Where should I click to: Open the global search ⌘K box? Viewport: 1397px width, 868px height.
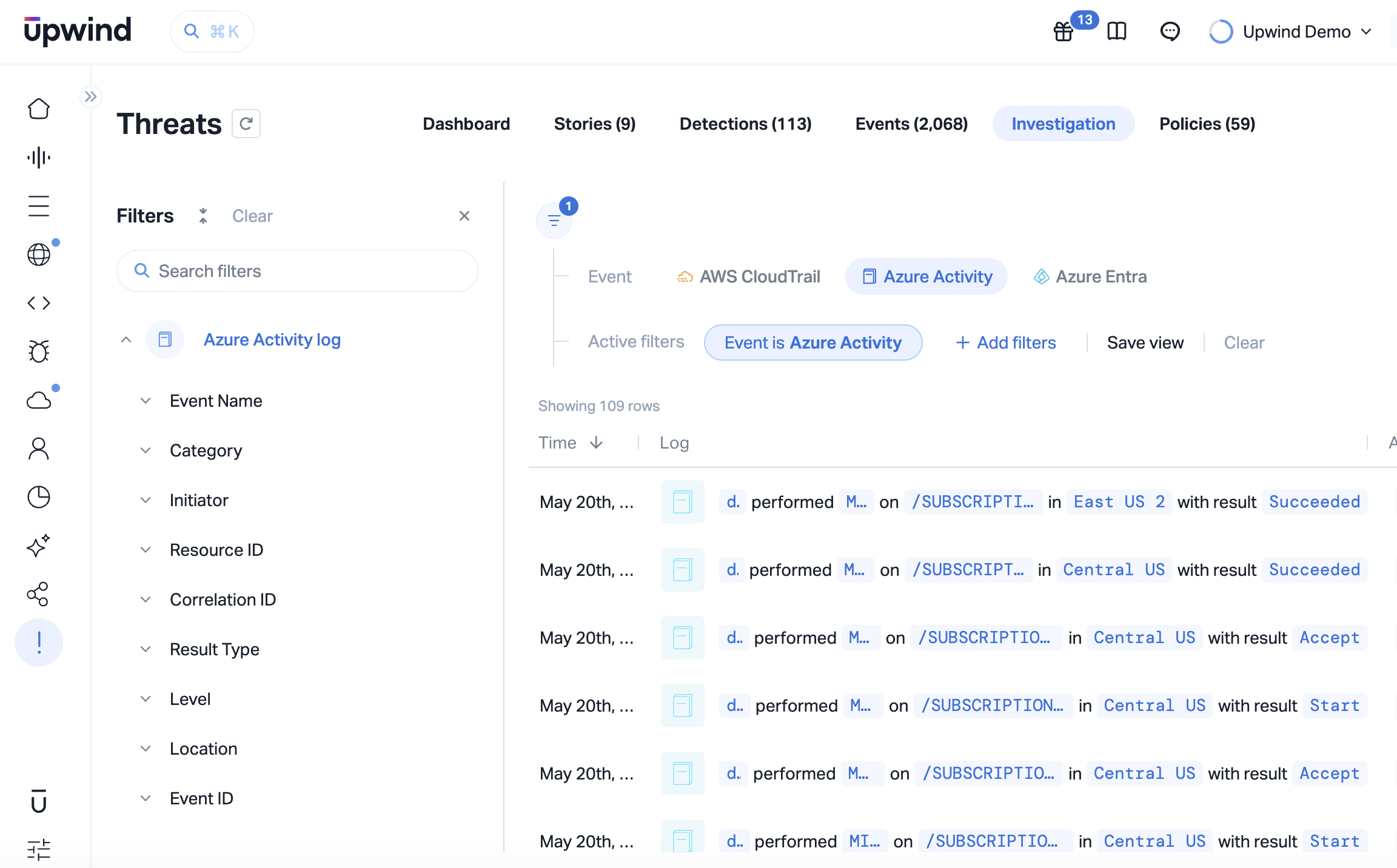point(212,31)
